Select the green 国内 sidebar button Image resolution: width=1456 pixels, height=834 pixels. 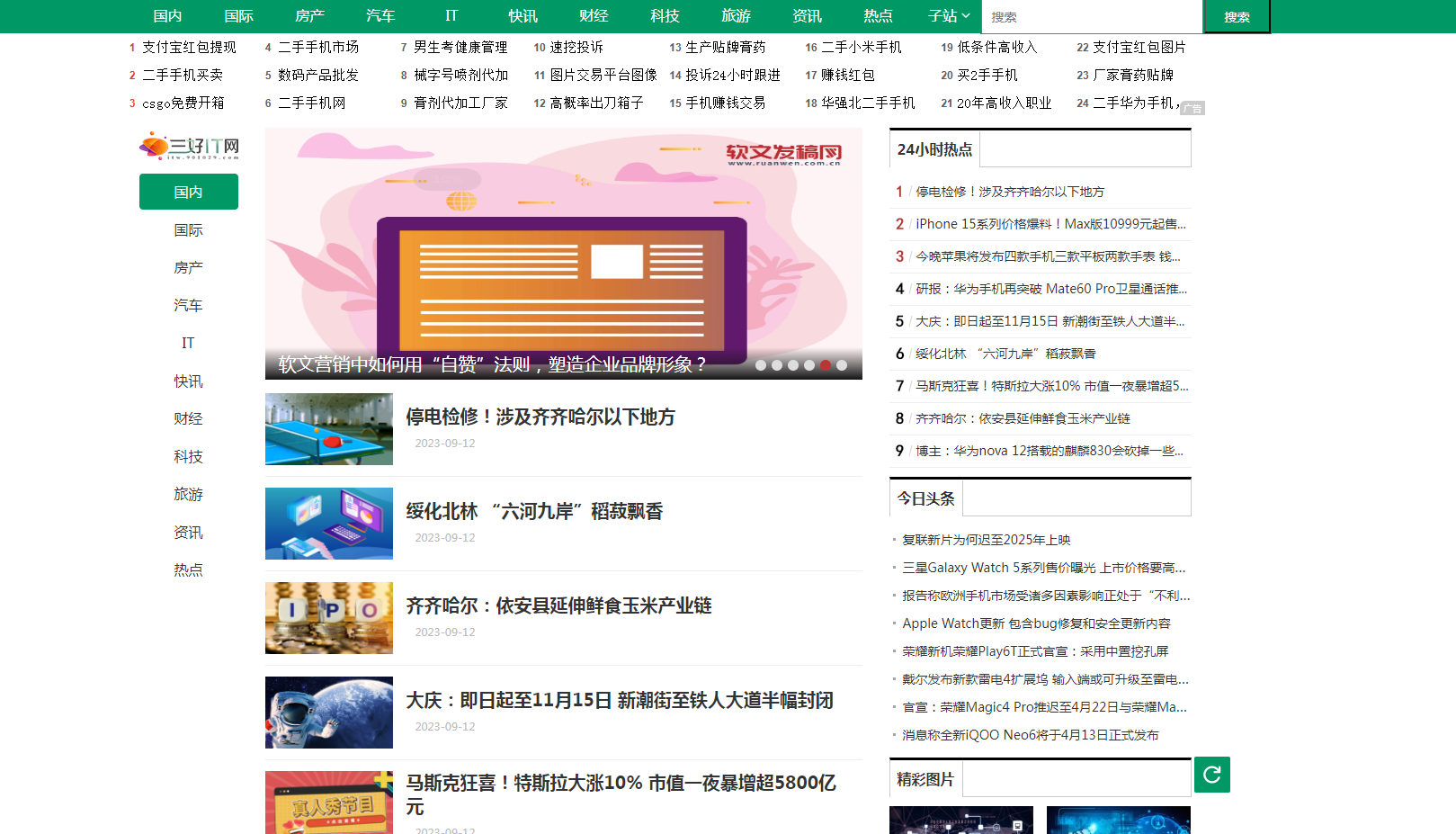pyautogui.click(x=189, y=192)
